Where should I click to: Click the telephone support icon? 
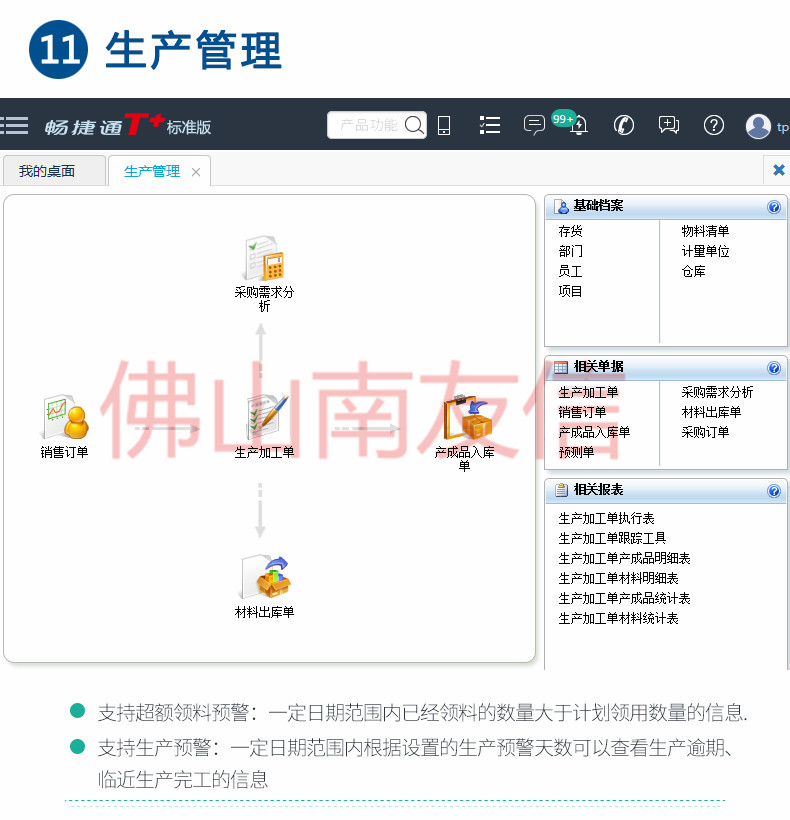624,126
